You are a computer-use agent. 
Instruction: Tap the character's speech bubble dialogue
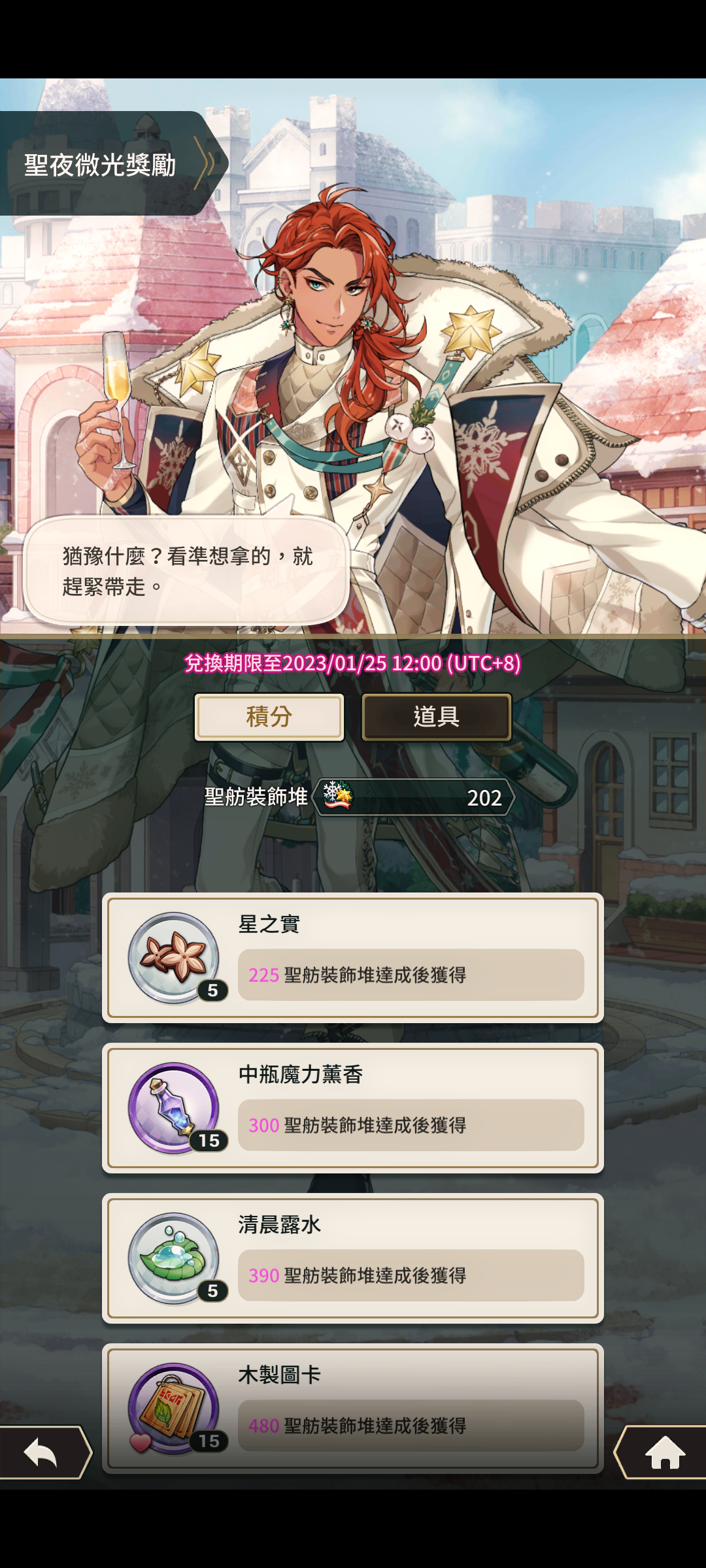[187, 571]
